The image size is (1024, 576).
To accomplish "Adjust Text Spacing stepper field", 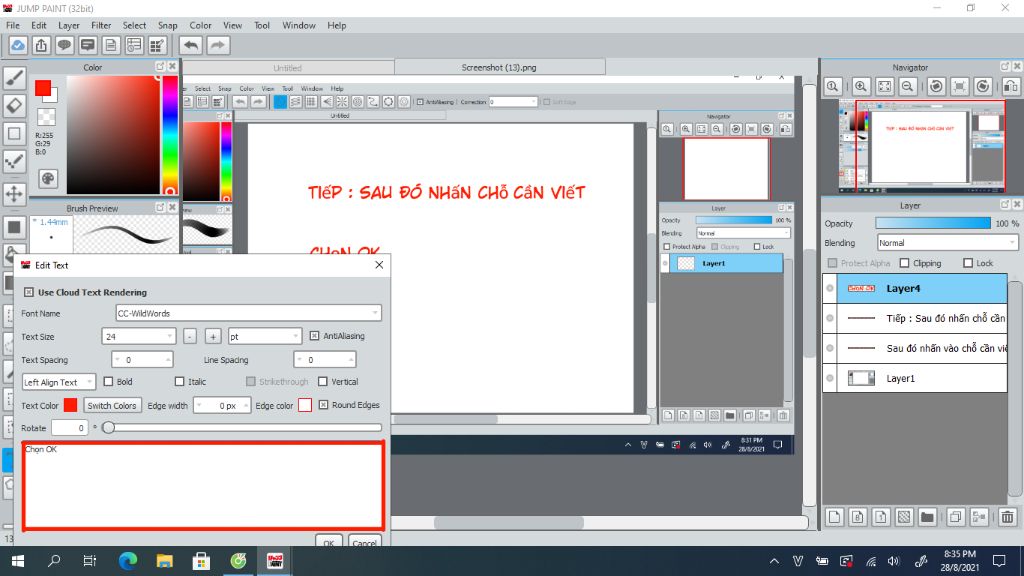I will [x=142, y=360].
